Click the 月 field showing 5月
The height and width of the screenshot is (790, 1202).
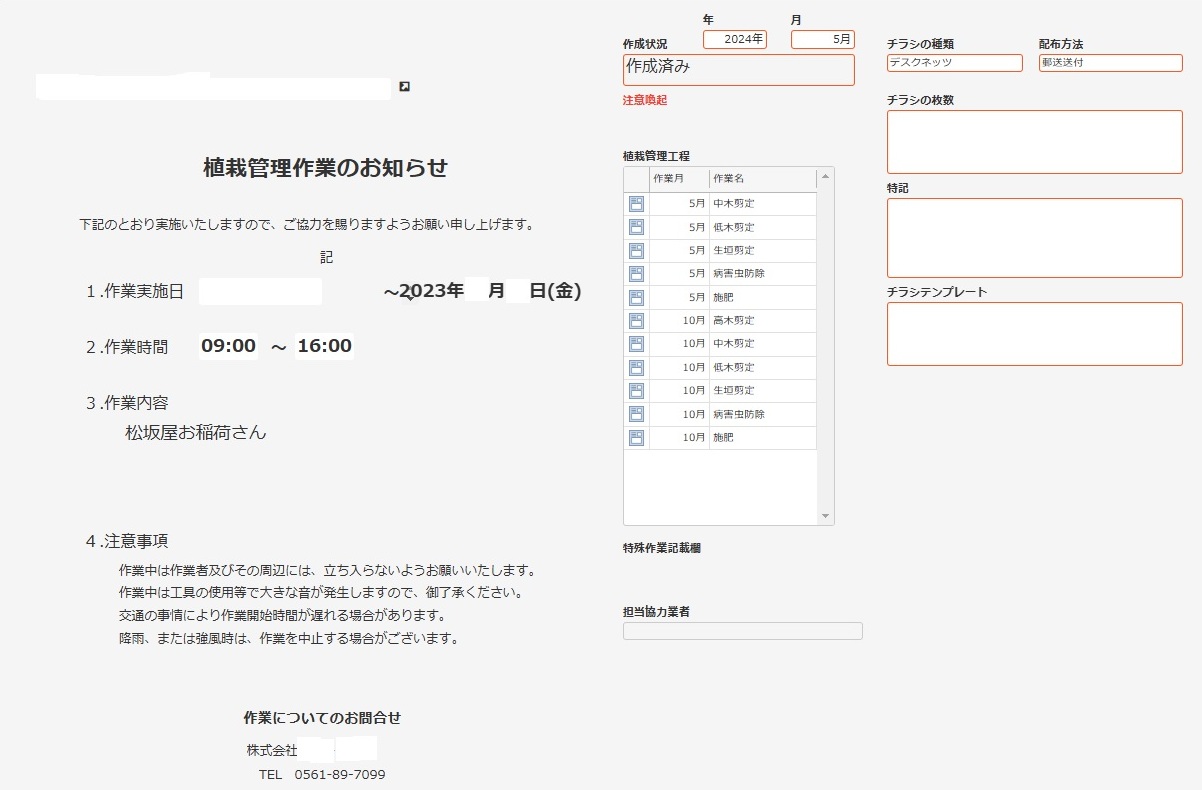coord(822,40)
